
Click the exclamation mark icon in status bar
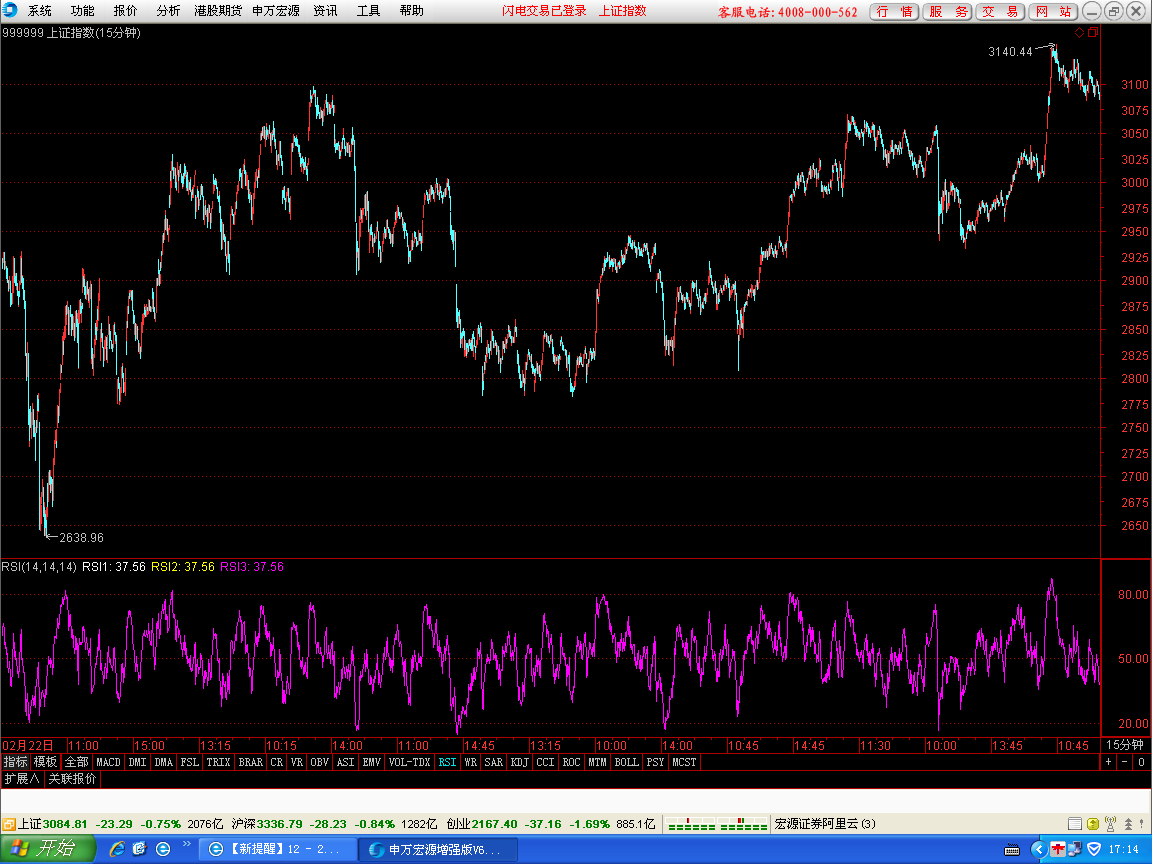coord(1142,824)
